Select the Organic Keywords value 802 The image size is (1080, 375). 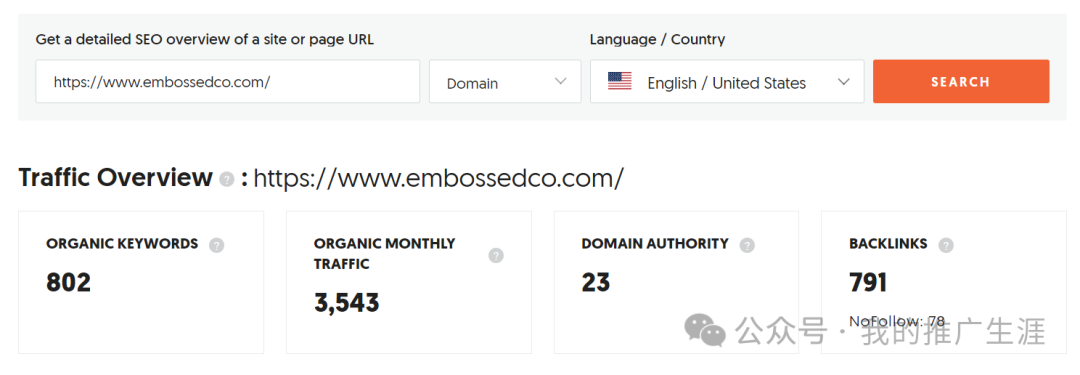68,283
